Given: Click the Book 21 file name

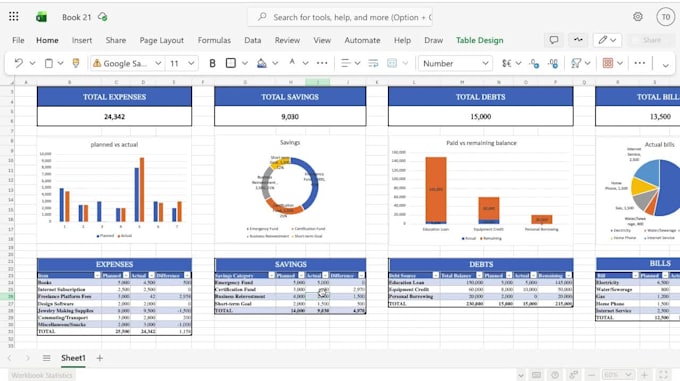Looking at the screenshot, I should point(76,17).
